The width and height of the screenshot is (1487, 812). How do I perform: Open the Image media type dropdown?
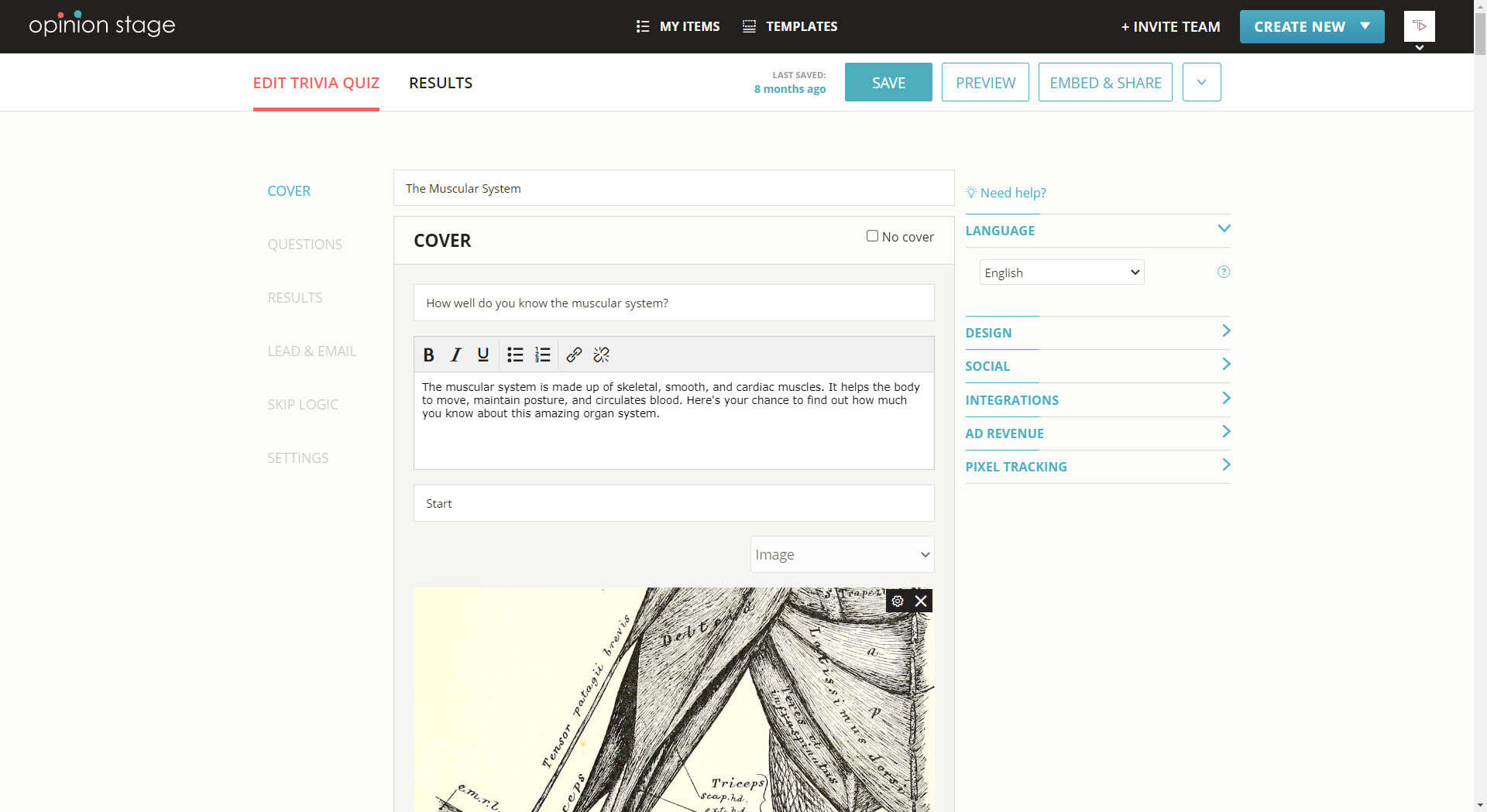coord(842,554)
